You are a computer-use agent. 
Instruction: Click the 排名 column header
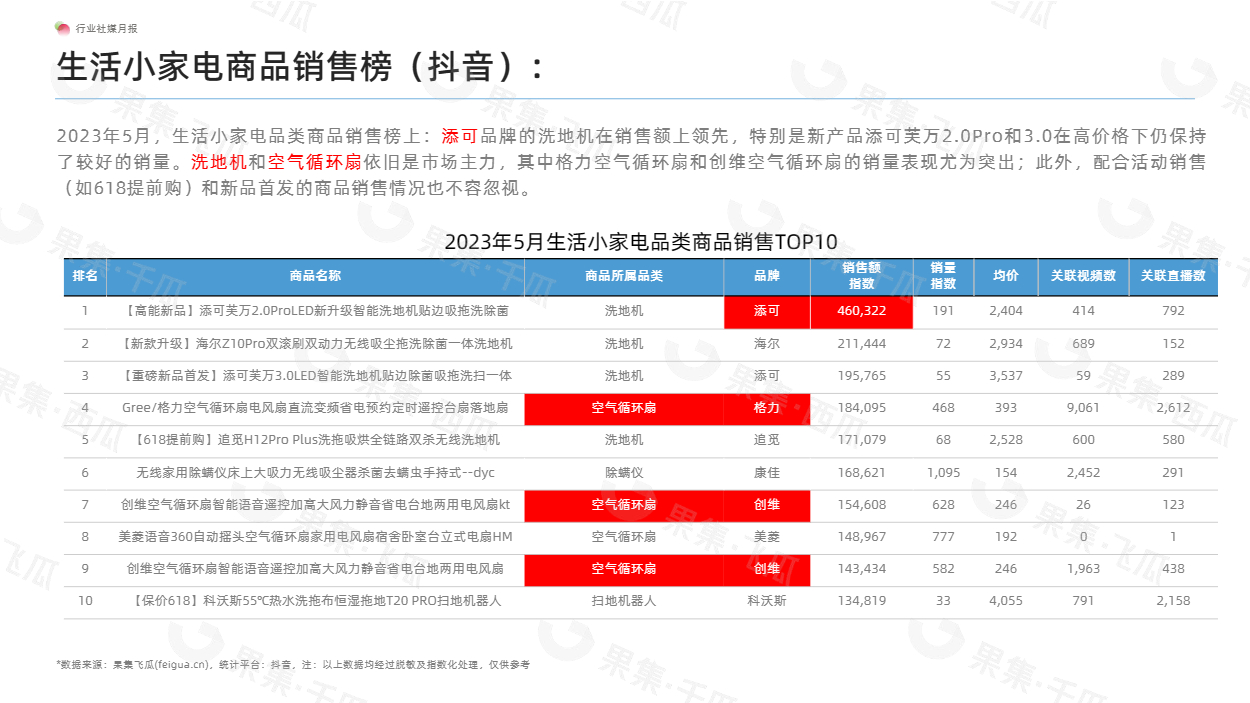coord(86,276)
